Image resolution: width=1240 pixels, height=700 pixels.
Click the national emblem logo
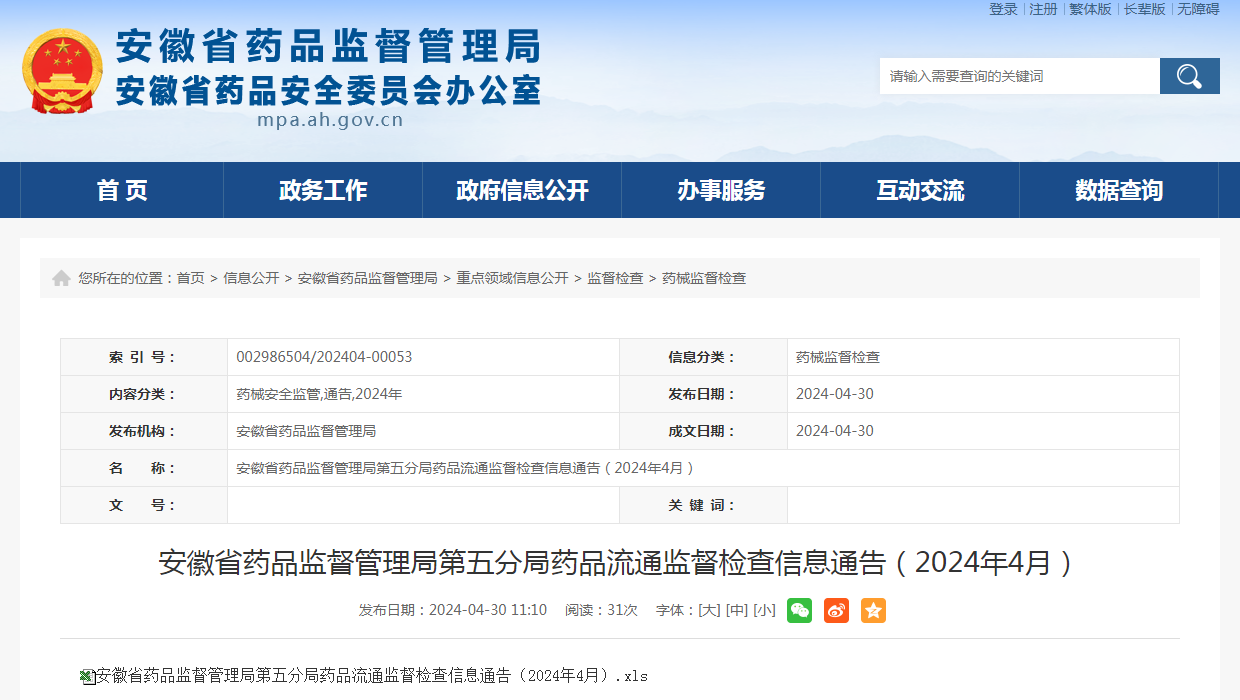click(x=62, y=70)
